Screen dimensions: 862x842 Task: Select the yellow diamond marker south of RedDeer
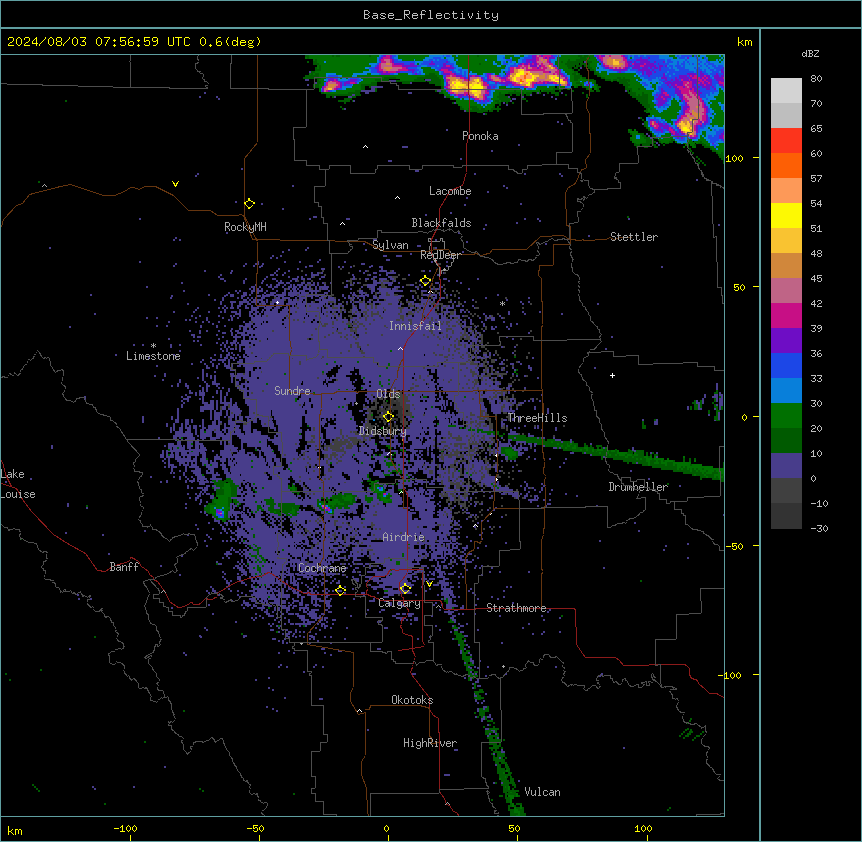425,281
